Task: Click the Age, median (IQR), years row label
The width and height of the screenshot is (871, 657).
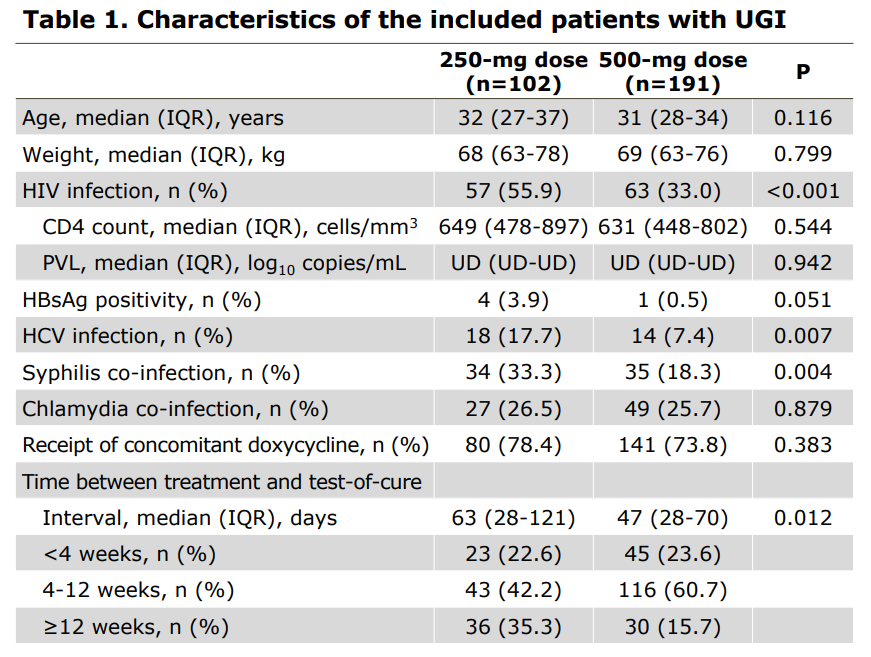Action: click(x=153, y=118)
